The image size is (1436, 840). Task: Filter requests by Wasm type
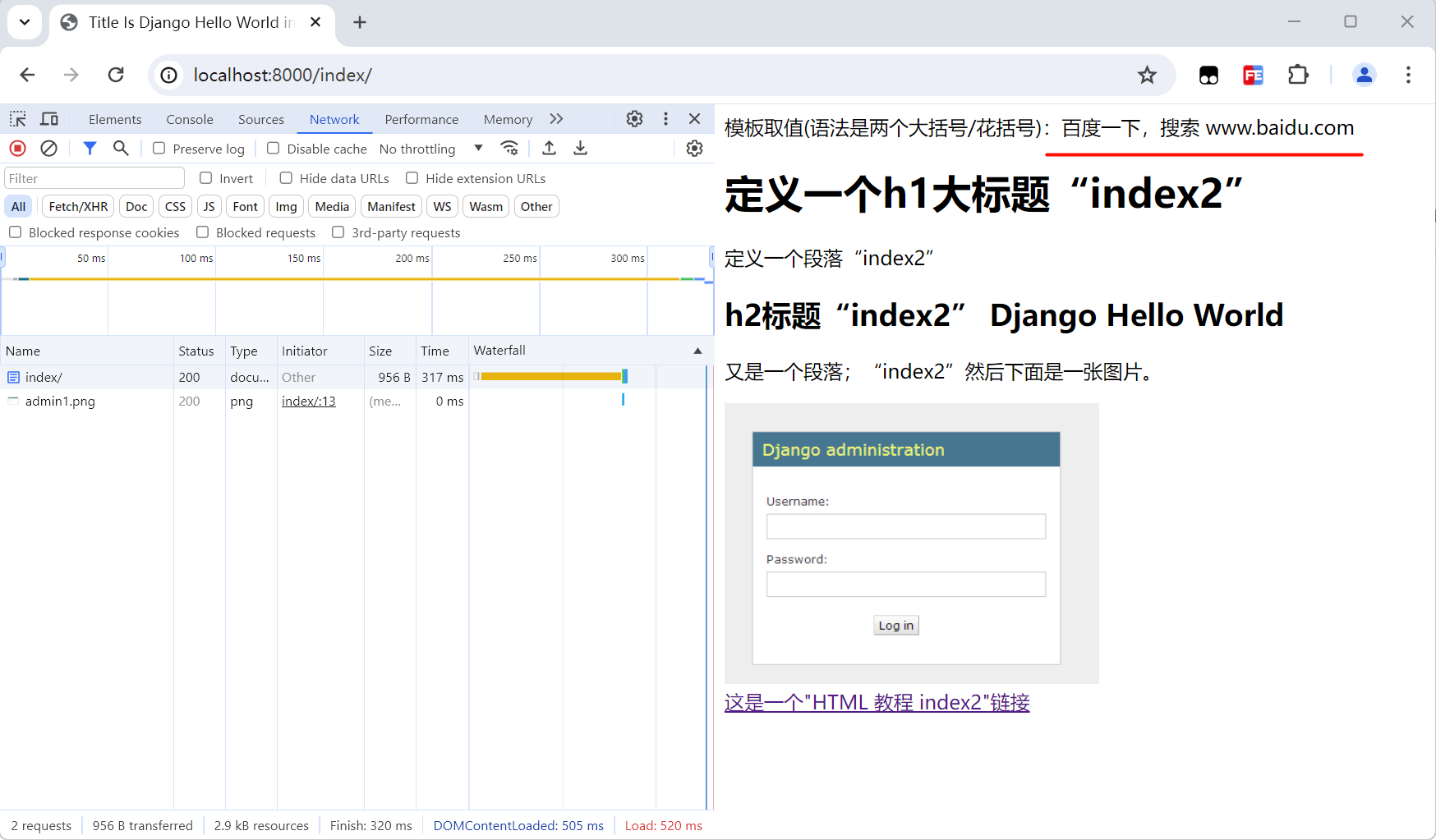[x=486, y=206]
